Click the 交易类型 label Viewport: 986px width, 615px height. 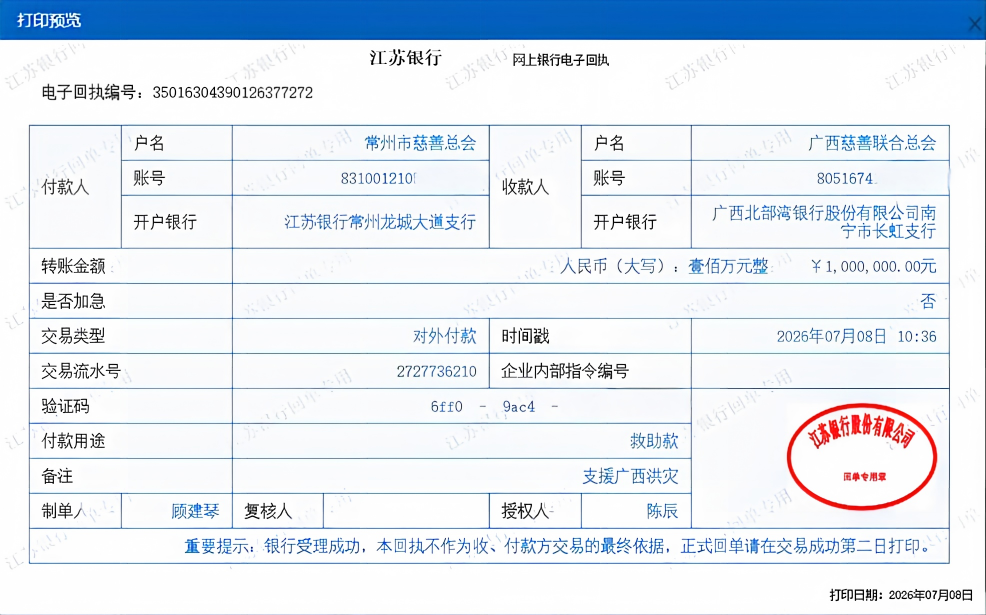click(73, 336)
